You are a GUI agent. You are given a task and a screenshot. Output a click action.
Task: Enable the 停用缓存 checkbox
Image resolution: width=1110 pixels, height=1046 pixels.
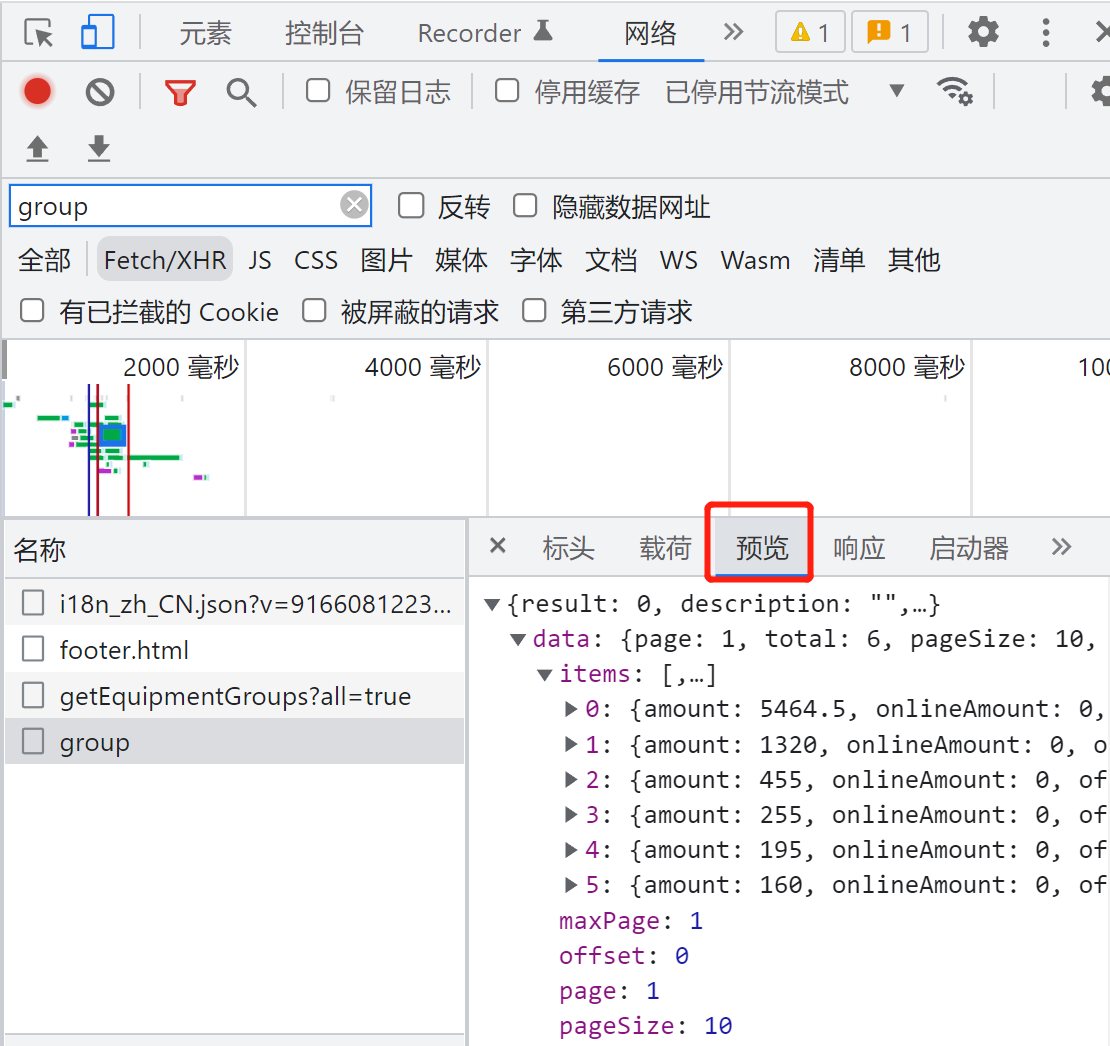click(x=506, y=90)
